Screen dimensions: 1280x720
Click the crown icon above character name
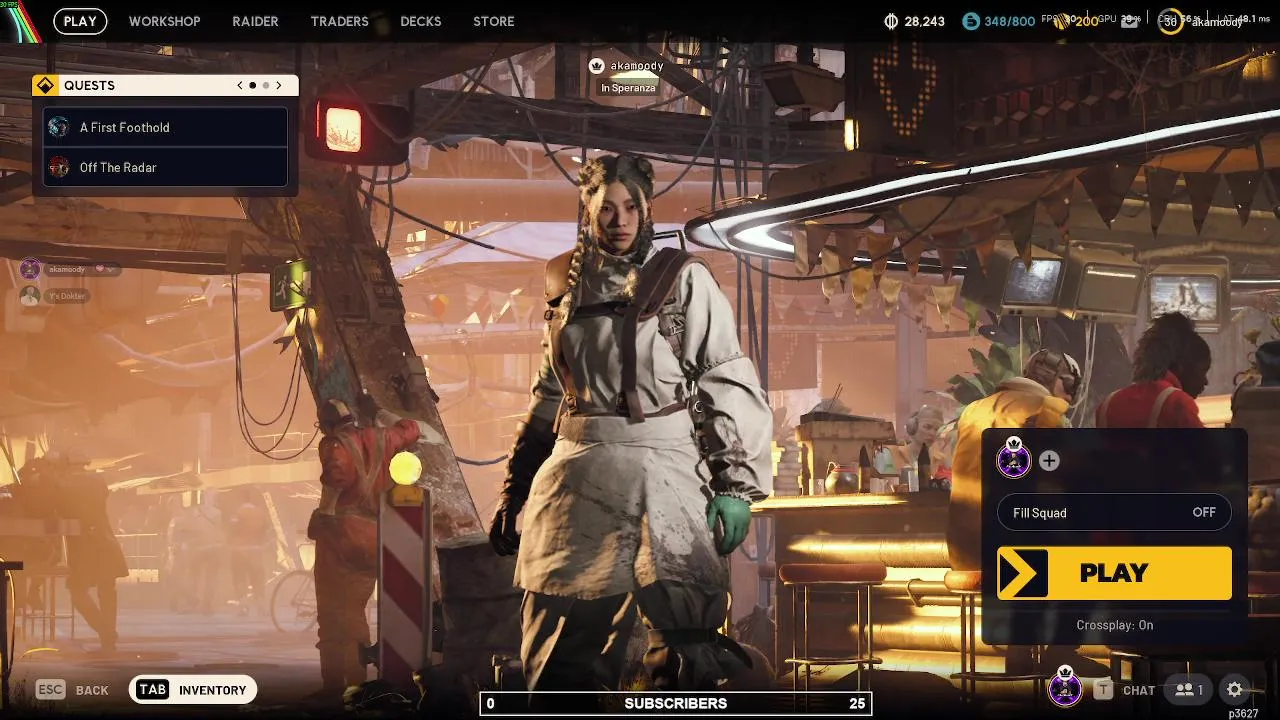coord(597,66)
